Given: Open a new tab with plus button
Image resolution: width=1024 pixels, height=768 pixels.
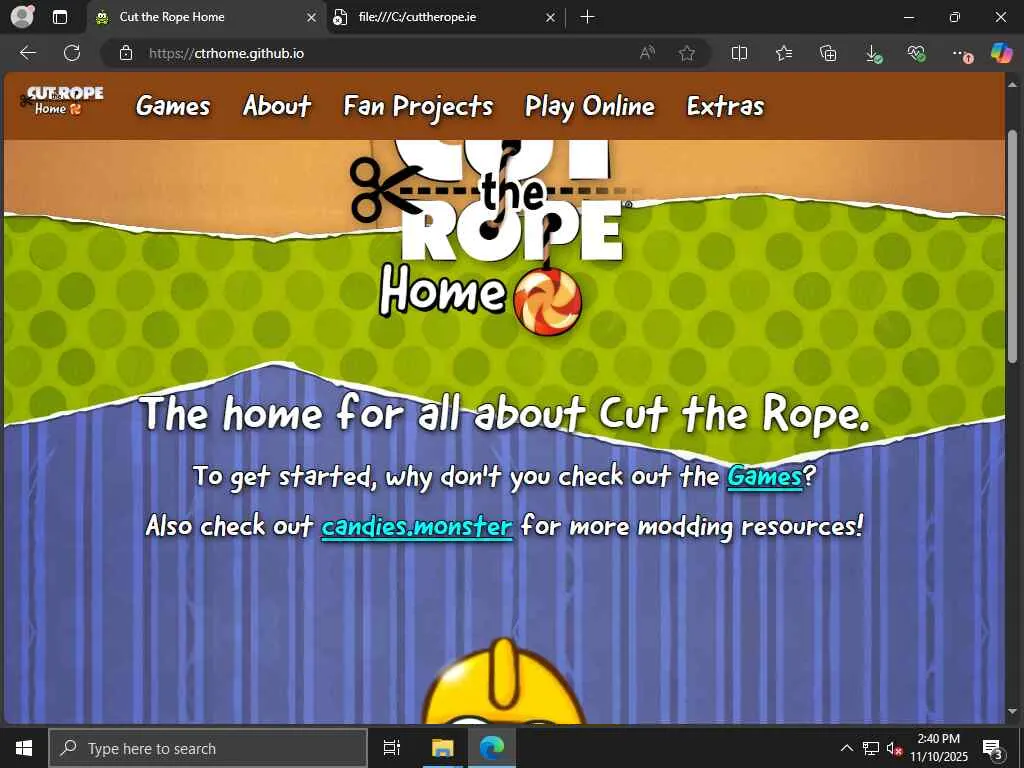Looking at the screenshot, I should pos(587,17).
